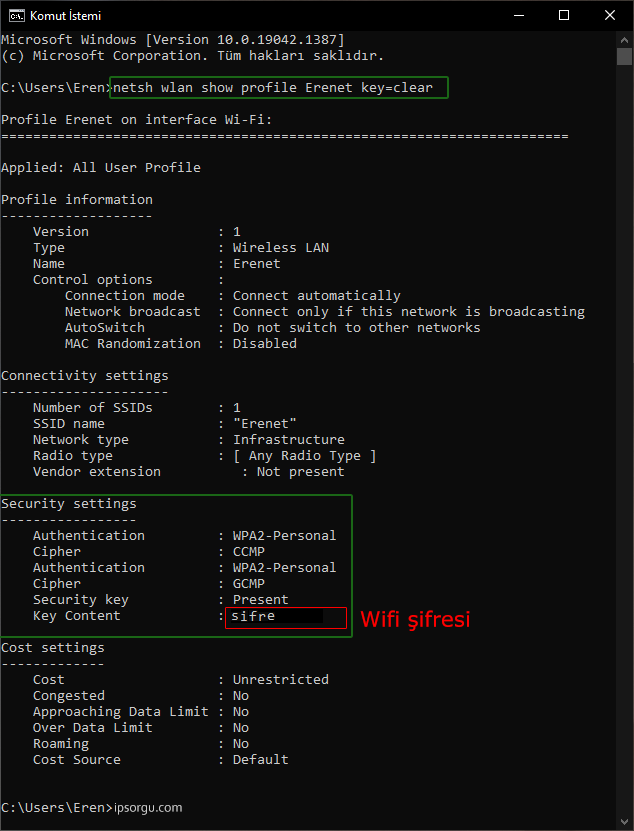Click the "ipsorgu.com" text at the prompt

click(148, 808)
